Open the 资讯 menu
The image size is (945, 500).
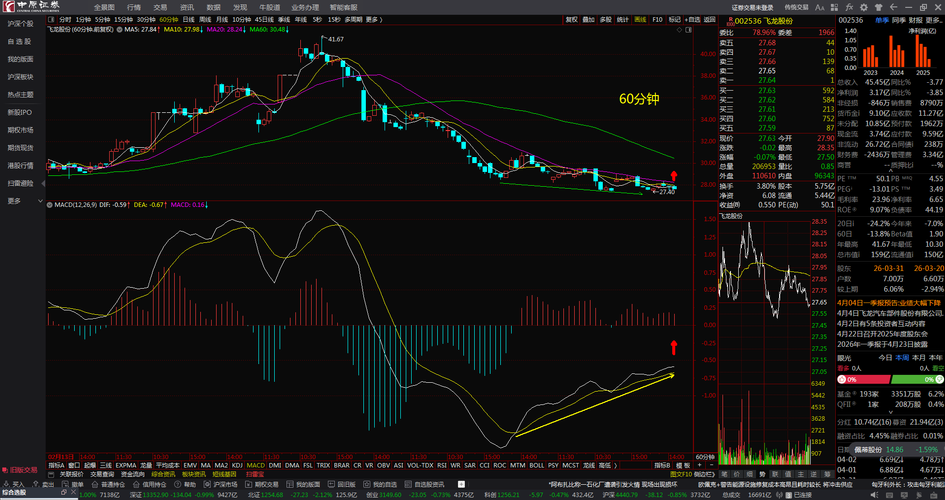[187, 7]
